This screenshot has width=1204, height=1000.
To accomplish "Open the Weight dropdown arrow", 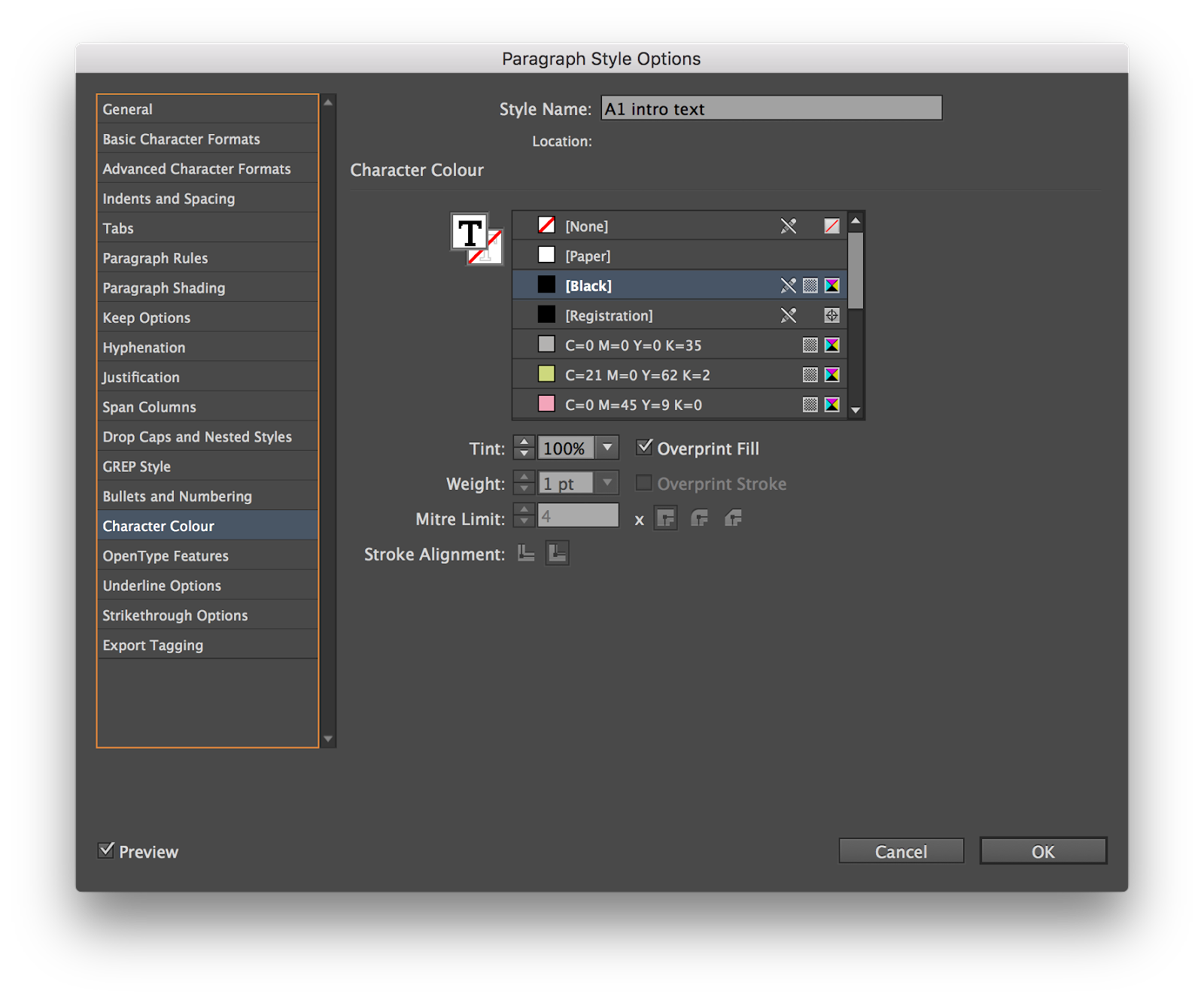I will 607,483.
